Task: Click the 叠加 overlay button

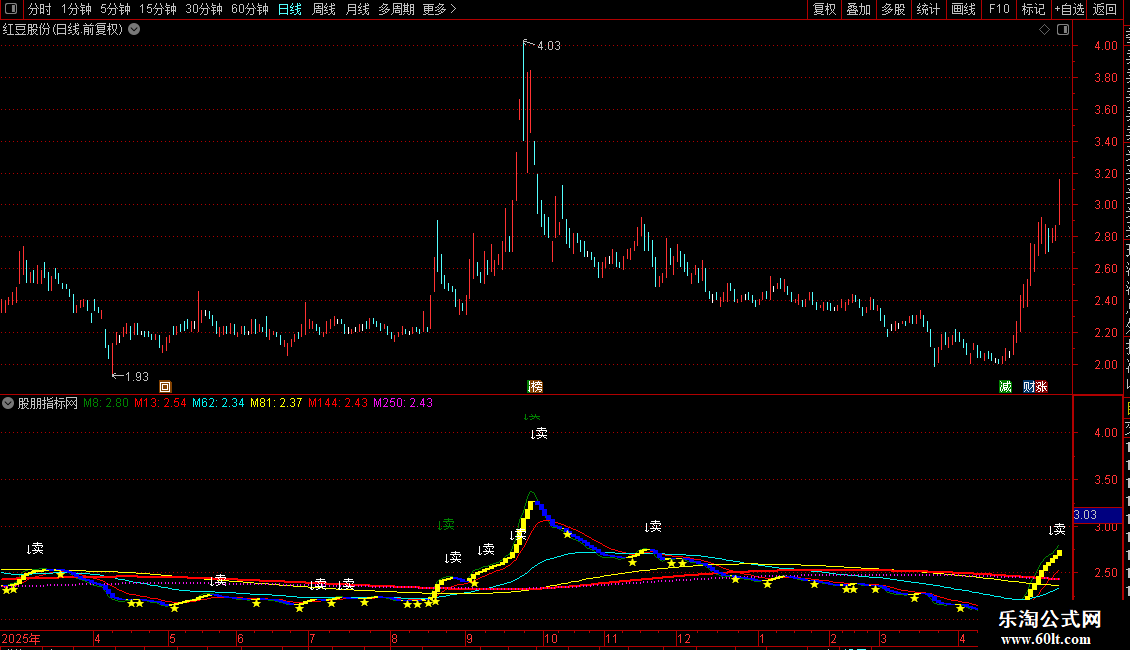Action: (x=858, y=9)
